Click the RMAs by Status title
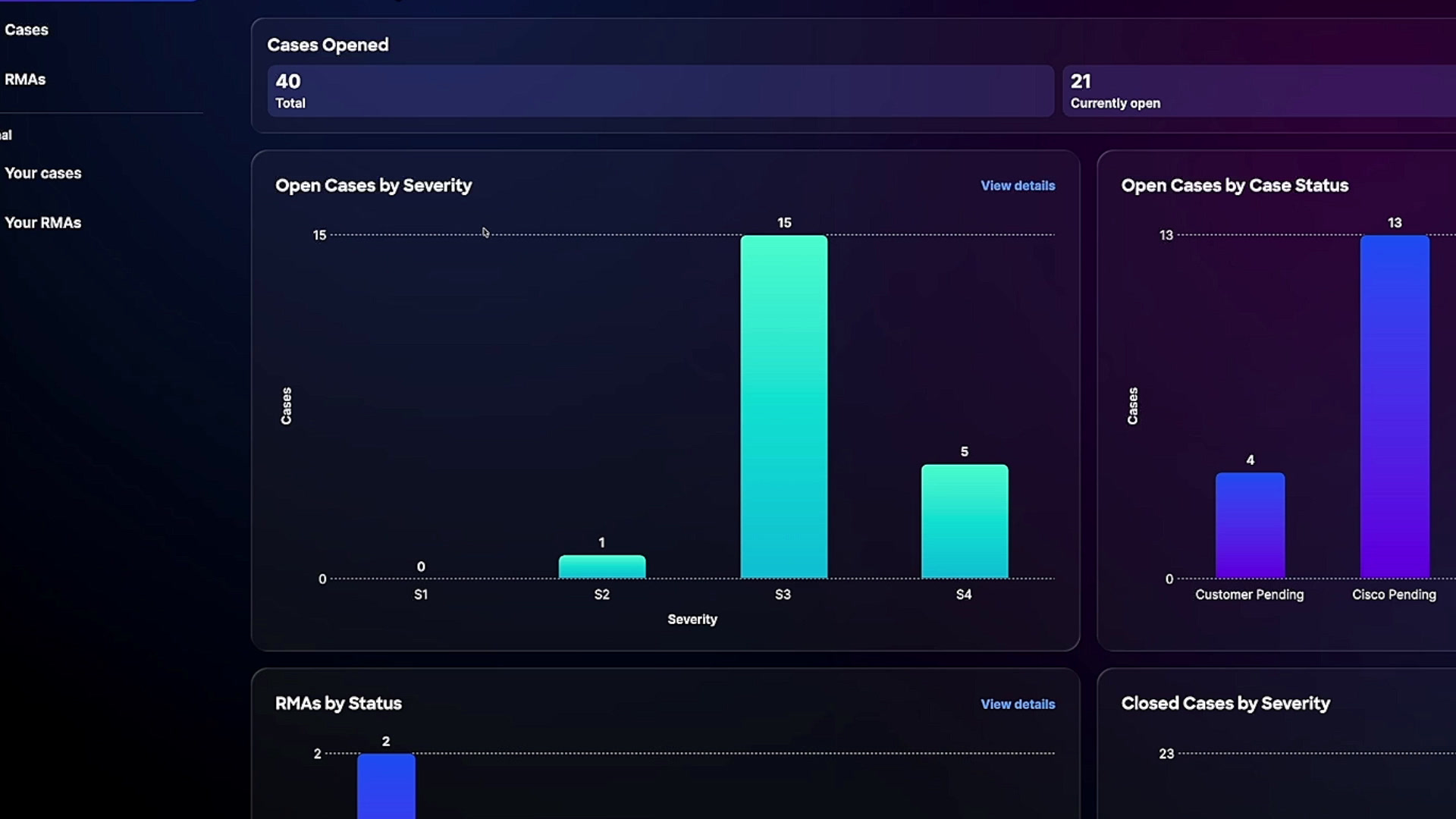Screen dimensions: 1456x819 click(x=338, y=704)
